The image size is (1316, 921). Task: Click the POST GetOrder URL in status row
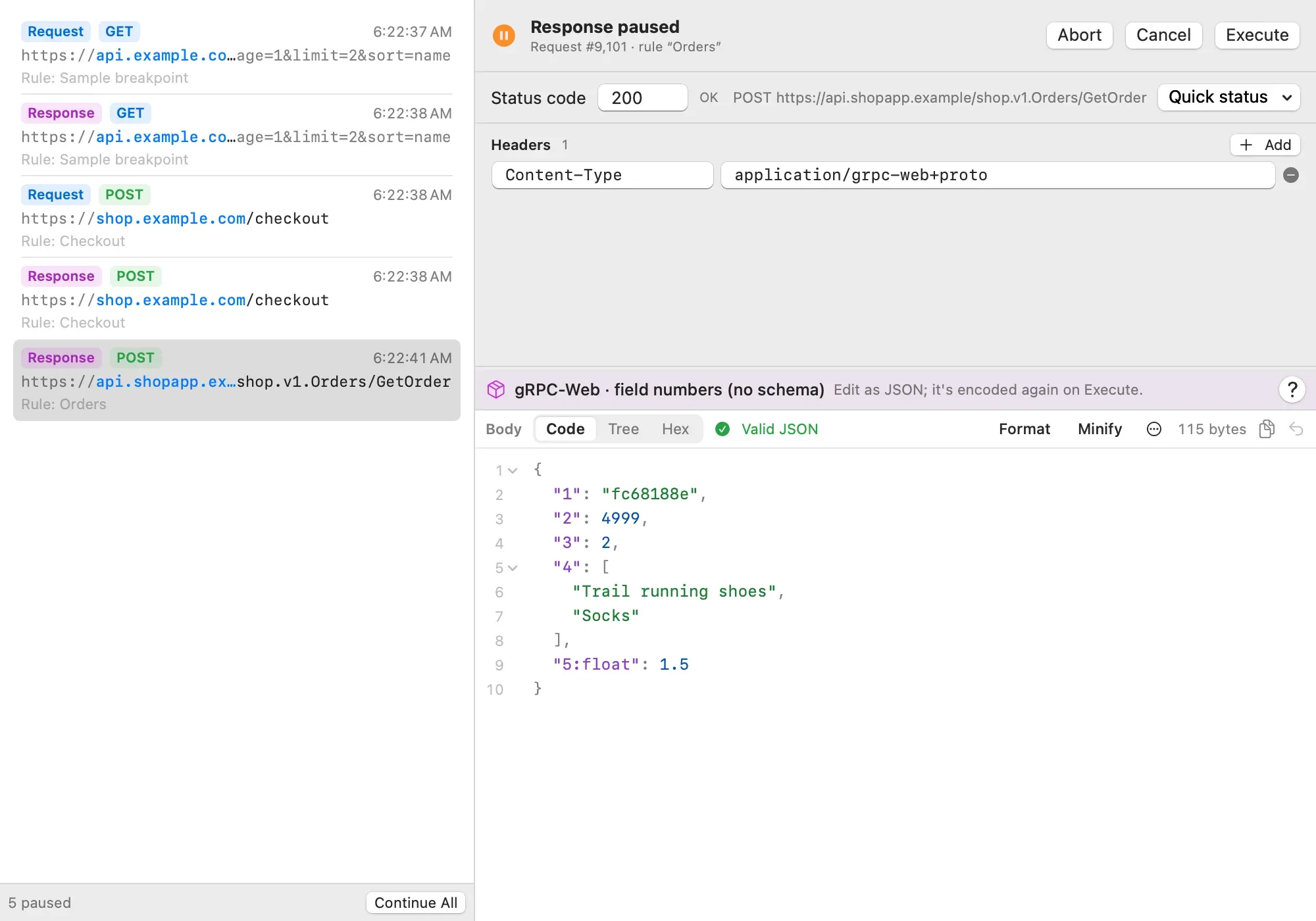(940, 97)
